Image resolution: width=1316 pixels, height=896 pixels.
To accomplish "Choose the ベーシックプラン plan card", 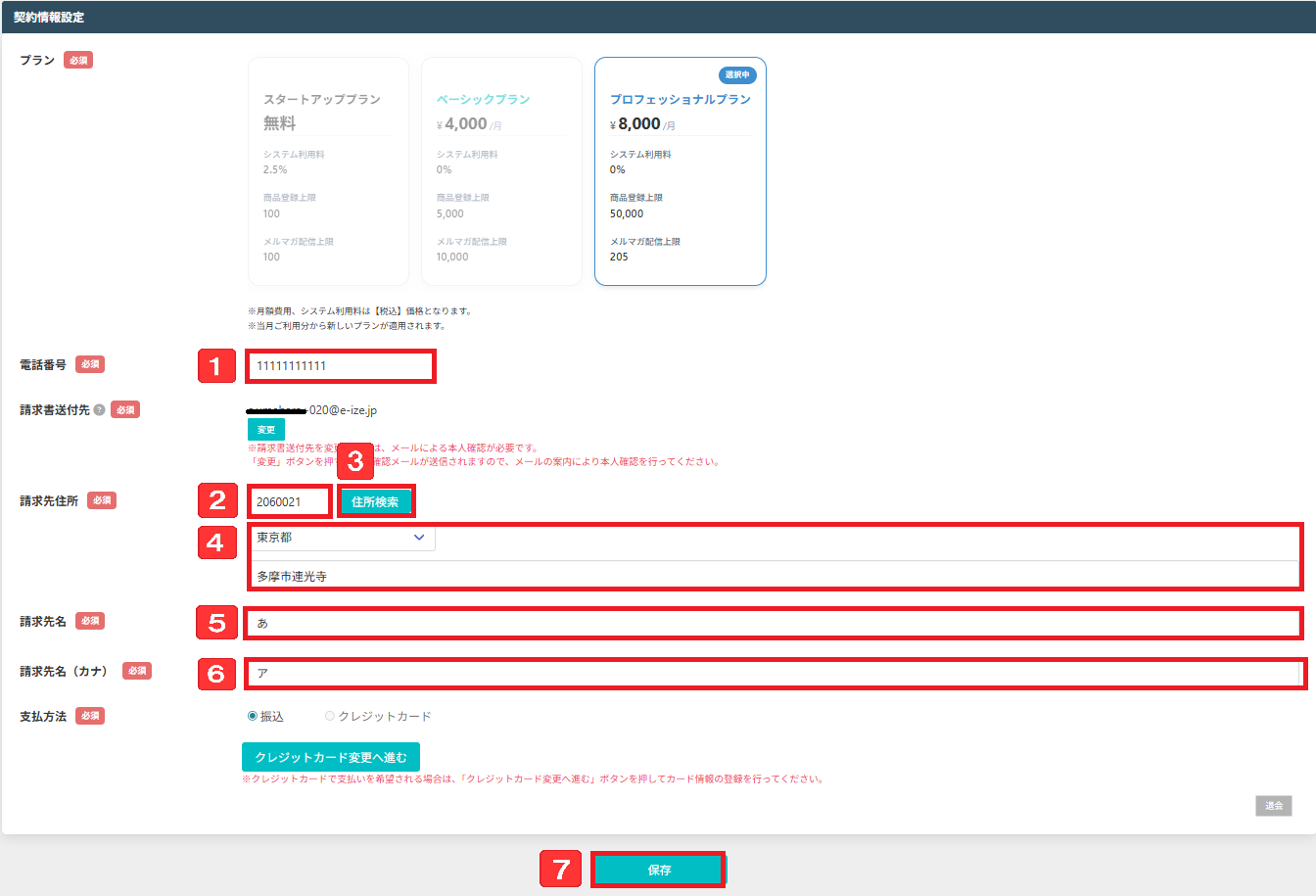I will click(501, 171).
